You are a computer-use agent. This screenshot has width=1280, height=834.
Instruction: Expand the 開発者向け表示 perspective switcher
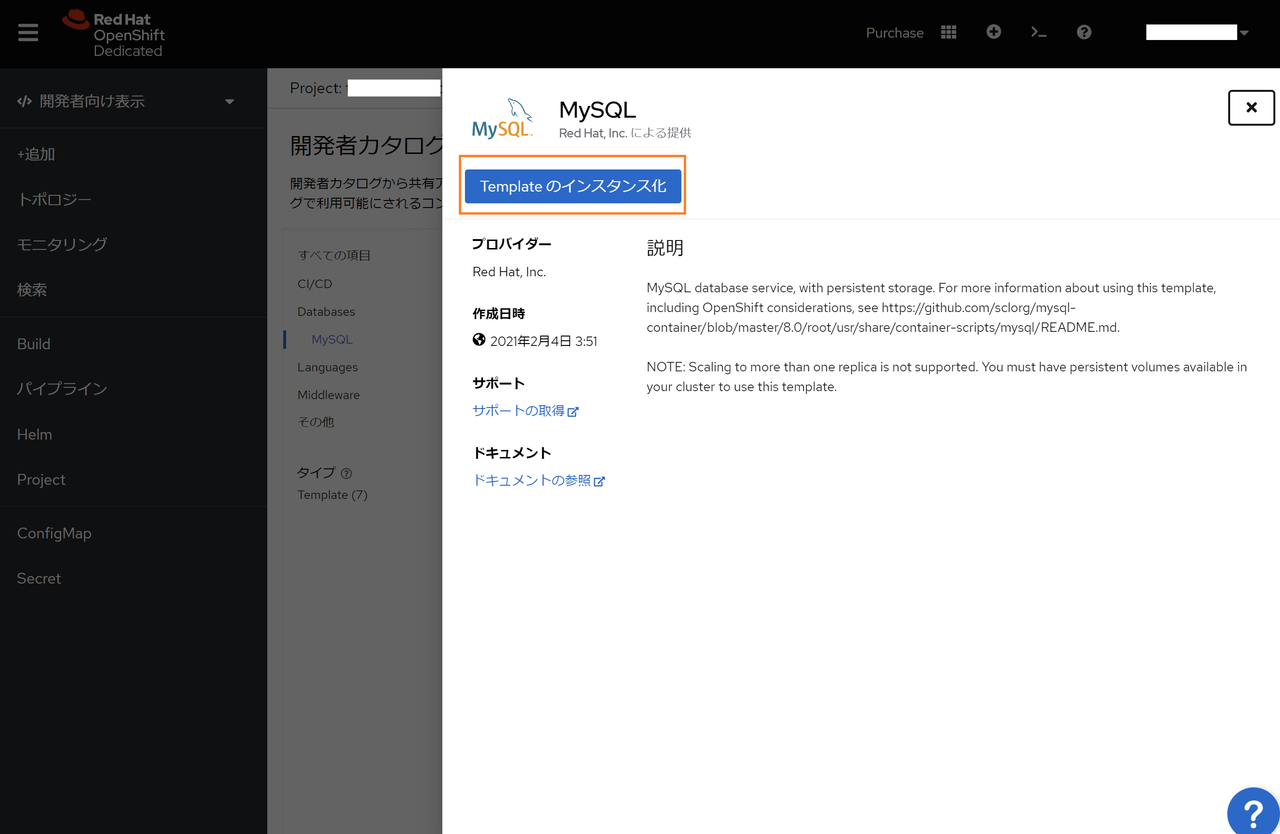(126, 101)
